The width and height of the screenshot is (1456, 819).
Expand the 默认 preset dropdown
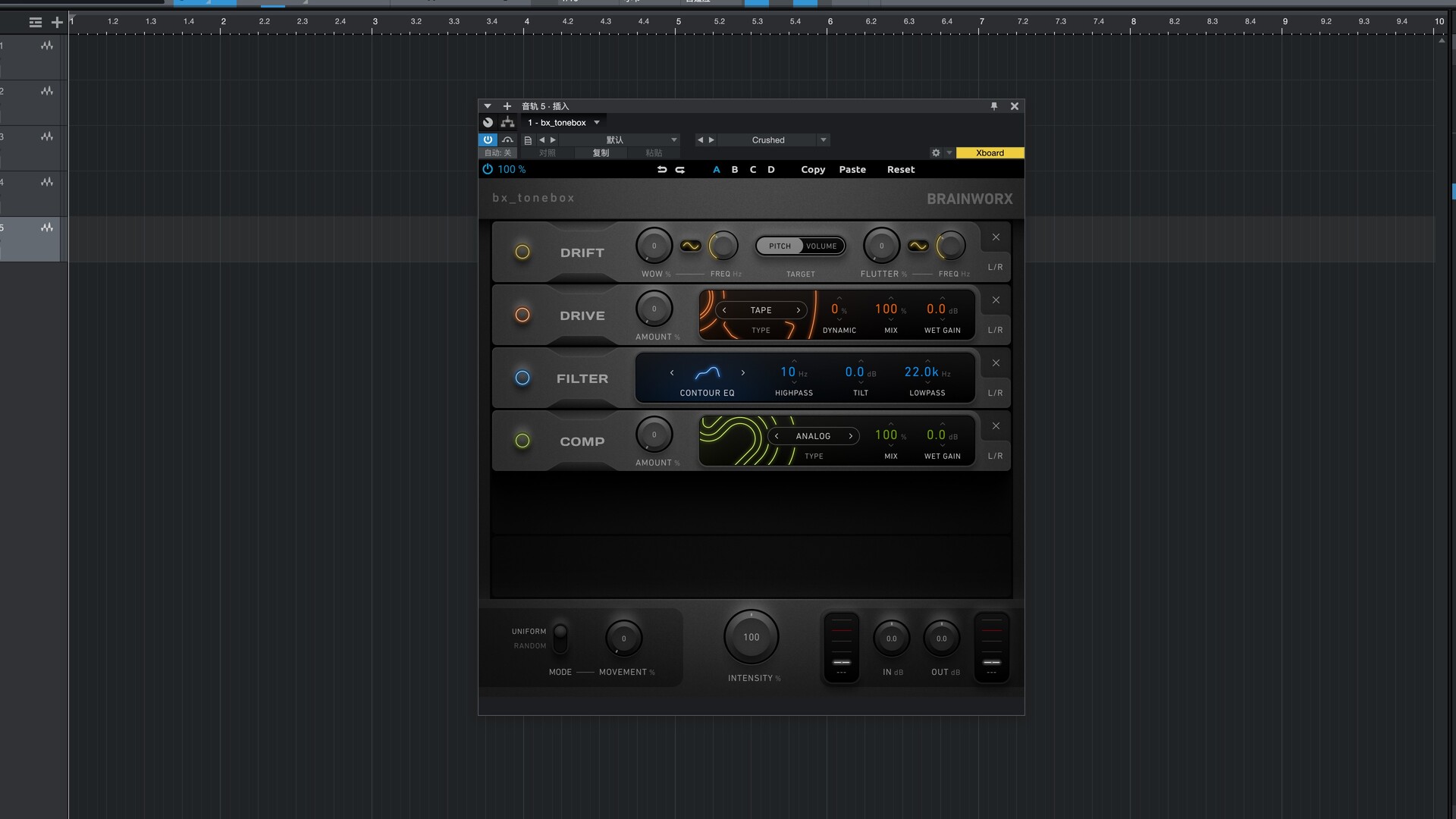[673, 140]
